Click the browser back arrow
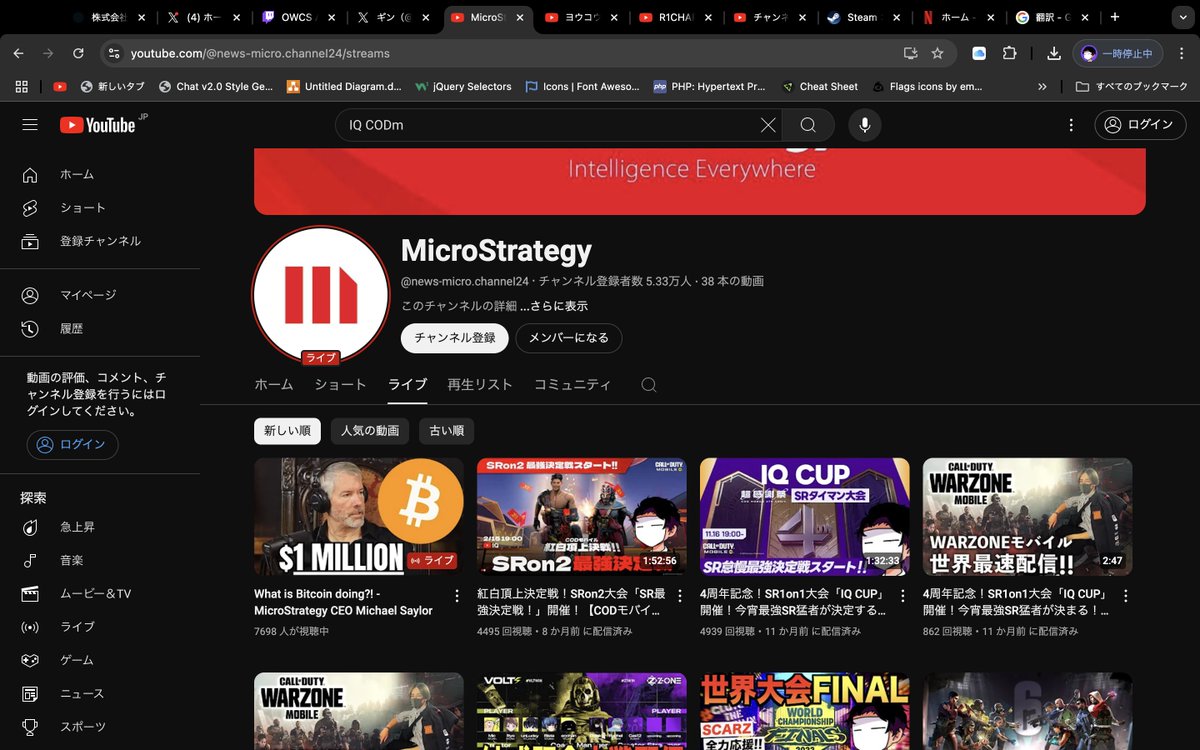 pyautogui.click(x=19, y=53)
